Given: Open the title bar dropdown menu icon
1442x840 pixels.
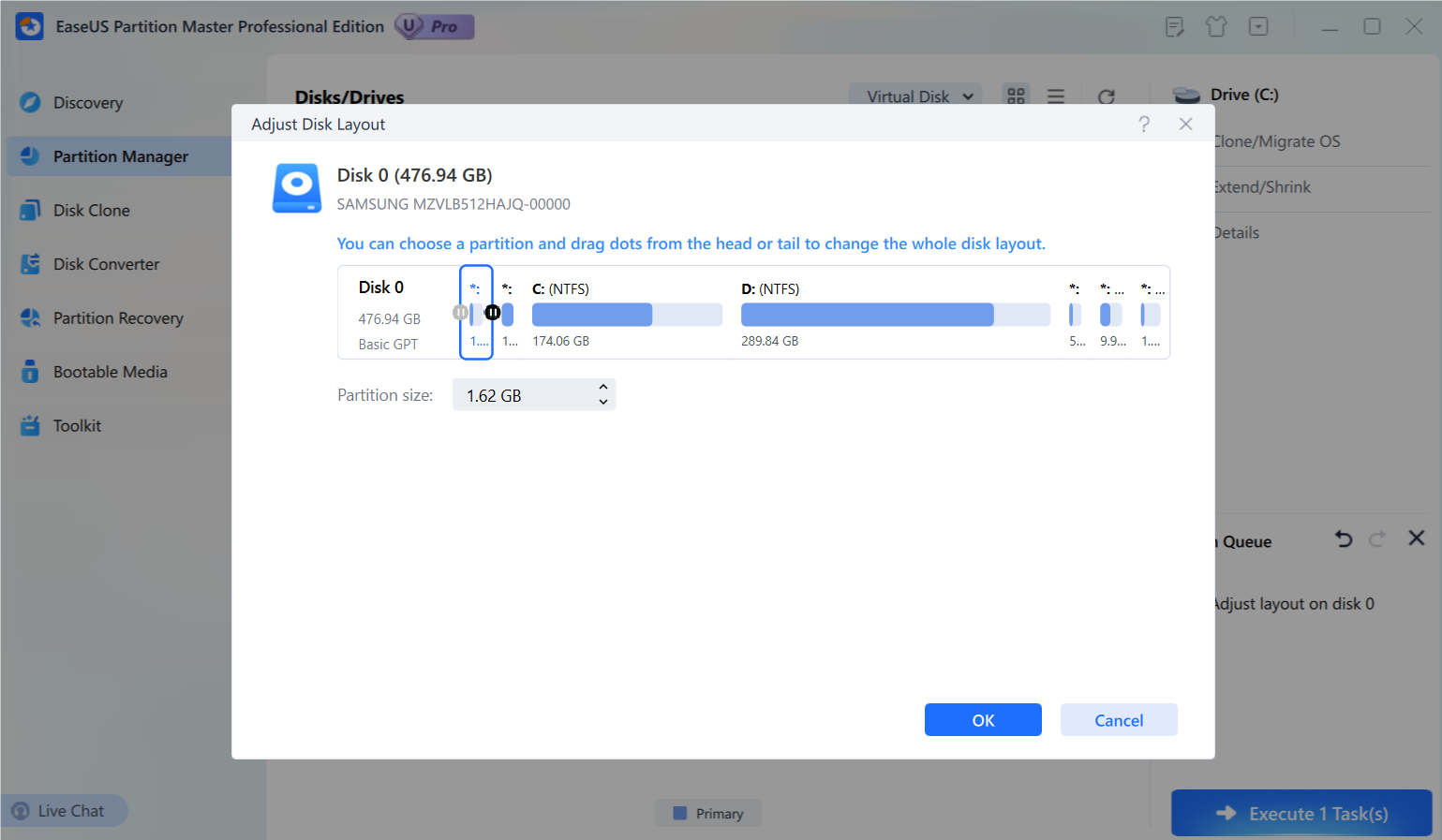Looking at the screenshot, I should tap(1258, 26).
